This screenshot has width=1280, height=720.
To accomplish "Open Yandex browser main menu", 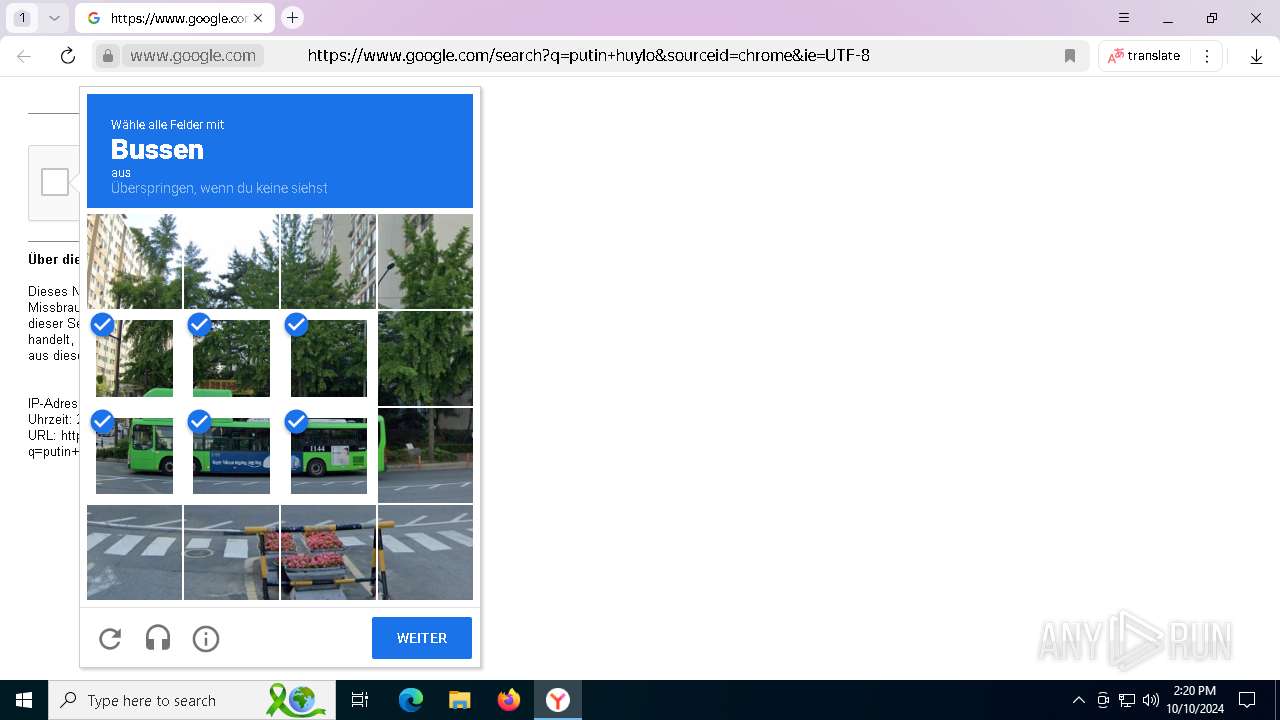I will click(1124, 18).
